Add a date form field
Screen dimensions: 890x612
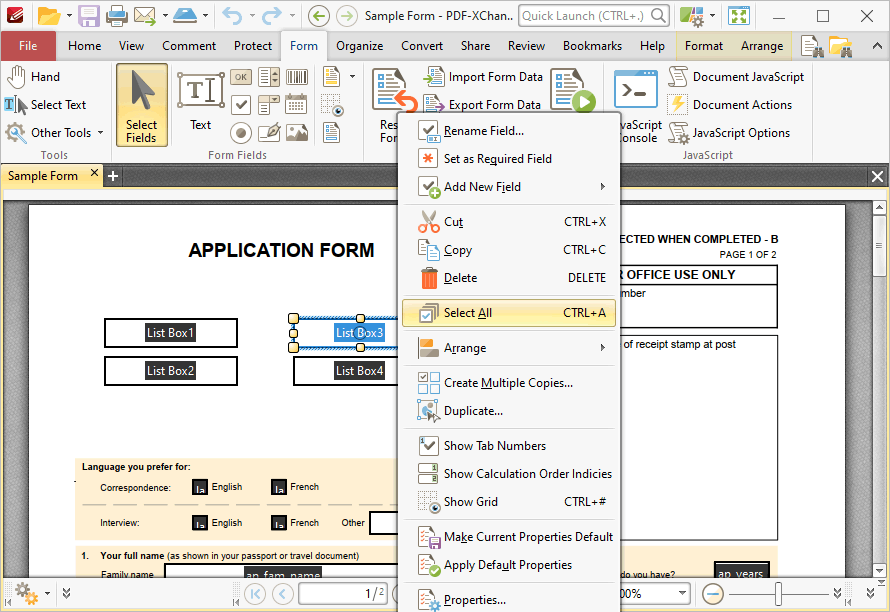point(296,104)
